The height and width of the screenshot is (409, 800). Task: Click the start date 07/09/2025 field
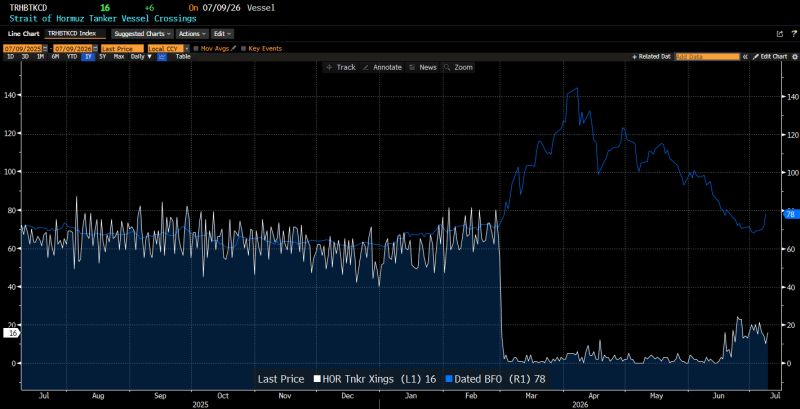pos(22,48)
